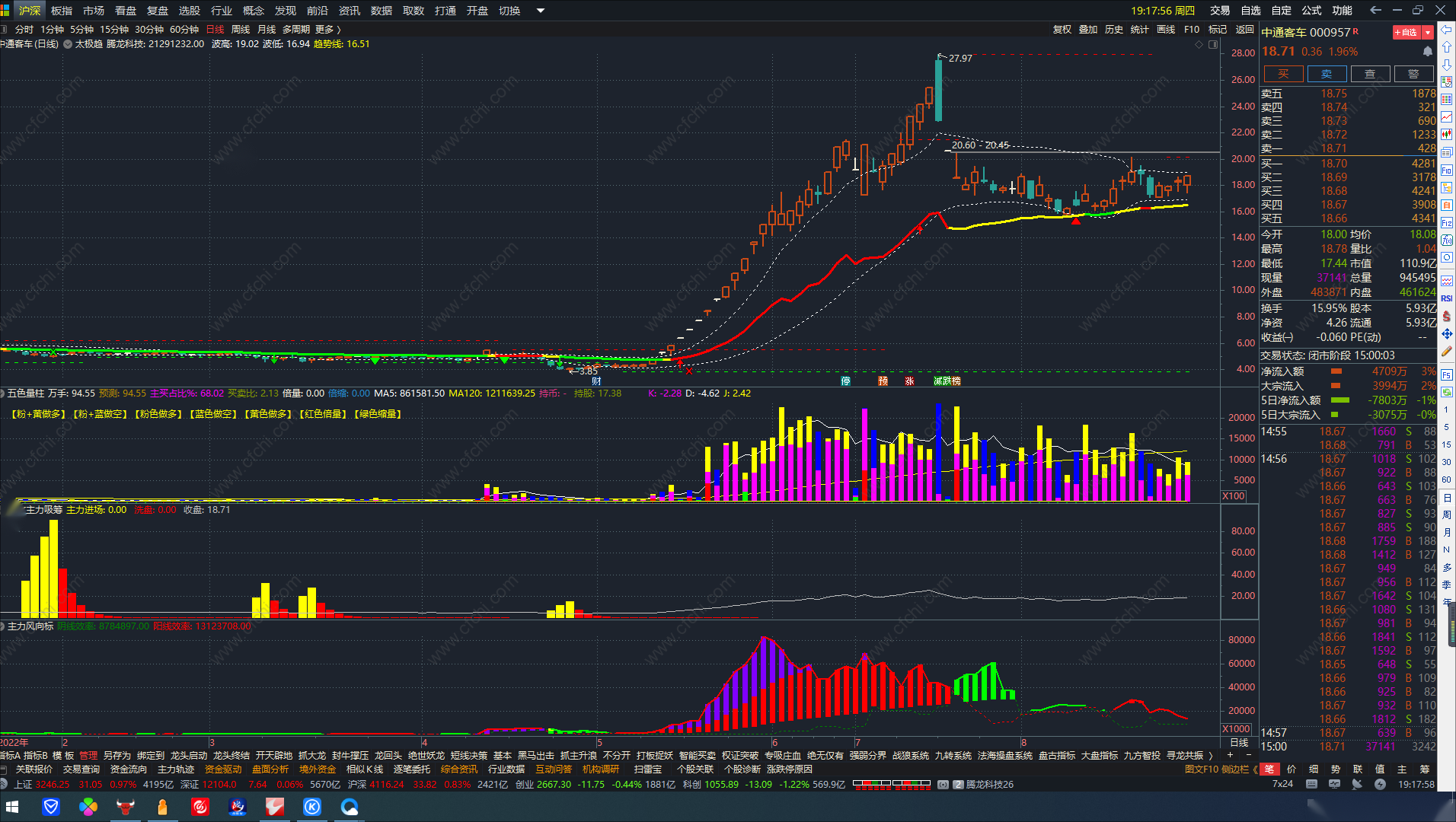Toggle 复权 price adjustment
The width and height of the screenshot is (1456, 822).
pyautogui.click(x=1062, y=30)
